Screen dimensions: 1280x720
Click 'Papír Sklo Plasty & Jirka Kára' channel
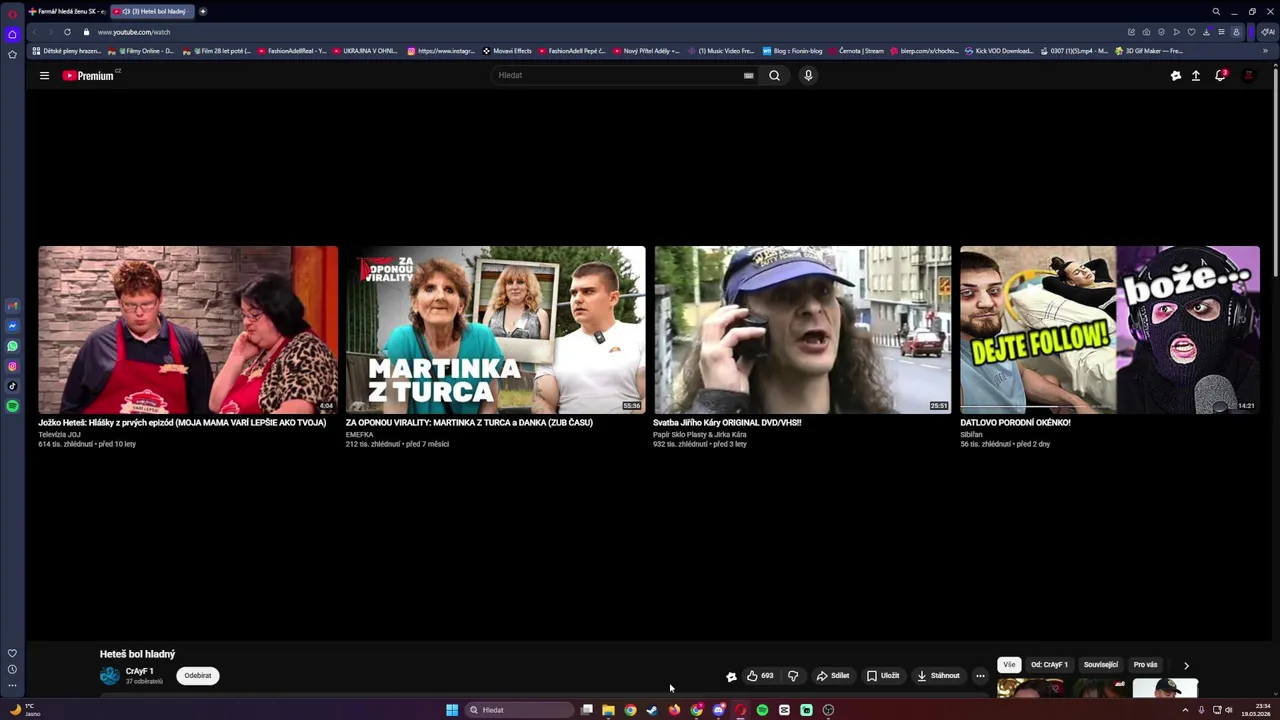click(x=700, y=435)
